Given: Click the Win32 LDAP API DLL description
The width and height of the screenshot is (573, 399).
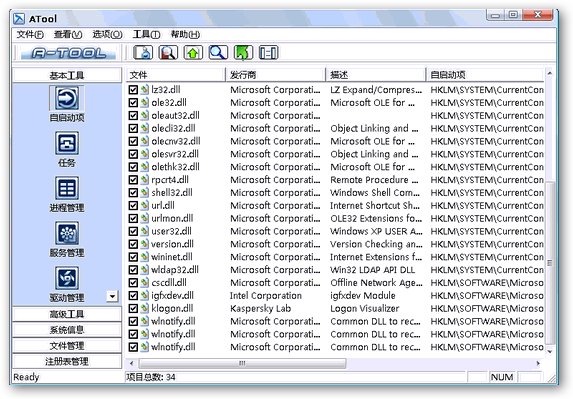Looking at the screenshot, I should pos(372,270).
